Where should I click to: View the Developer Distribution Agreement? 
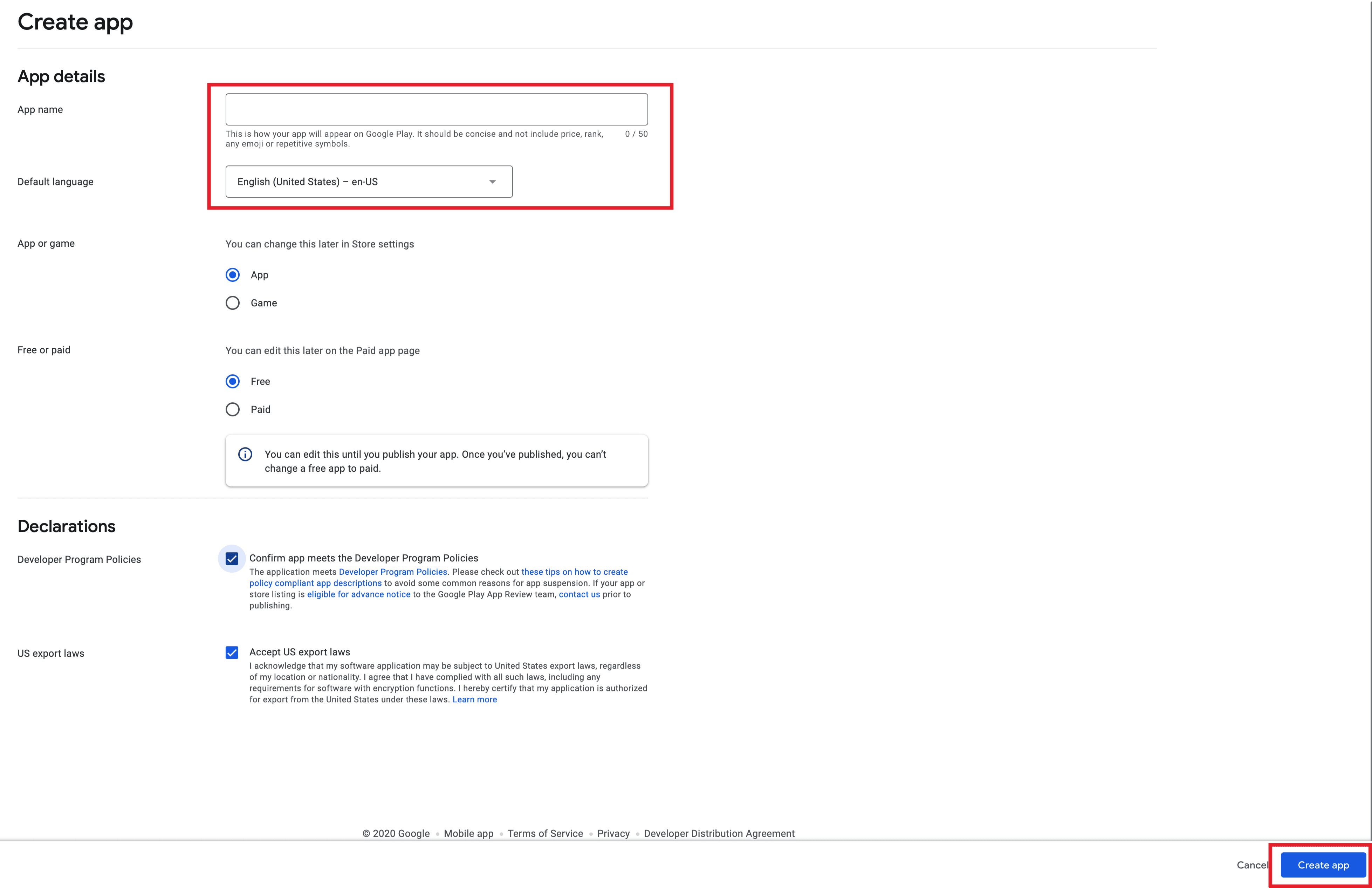tap(719, 833)
